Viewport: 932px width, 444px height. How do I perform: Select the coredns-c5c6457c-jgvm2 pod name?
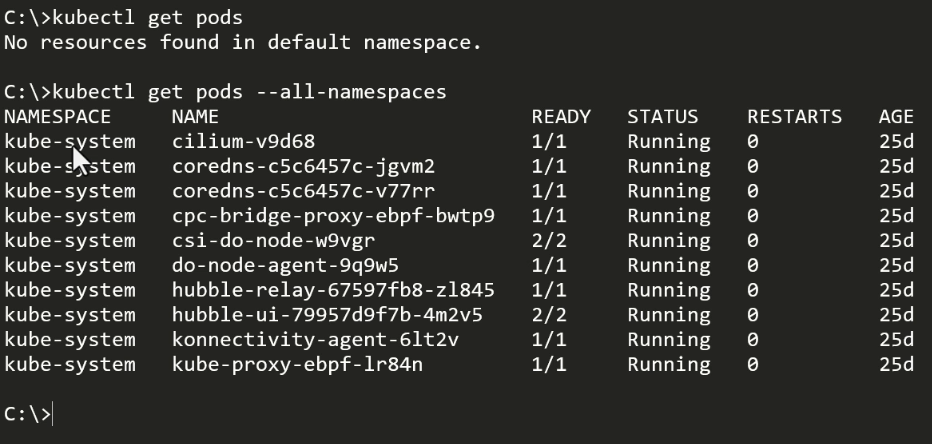[x=303, y=166]
